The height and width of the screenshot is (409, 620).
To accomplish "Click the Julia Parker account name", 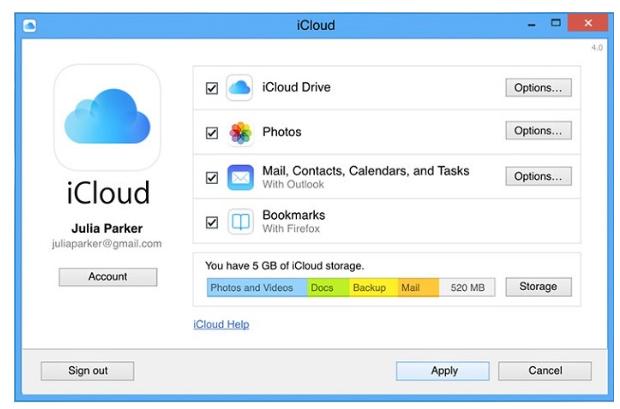I will click(x=107, y=229).
